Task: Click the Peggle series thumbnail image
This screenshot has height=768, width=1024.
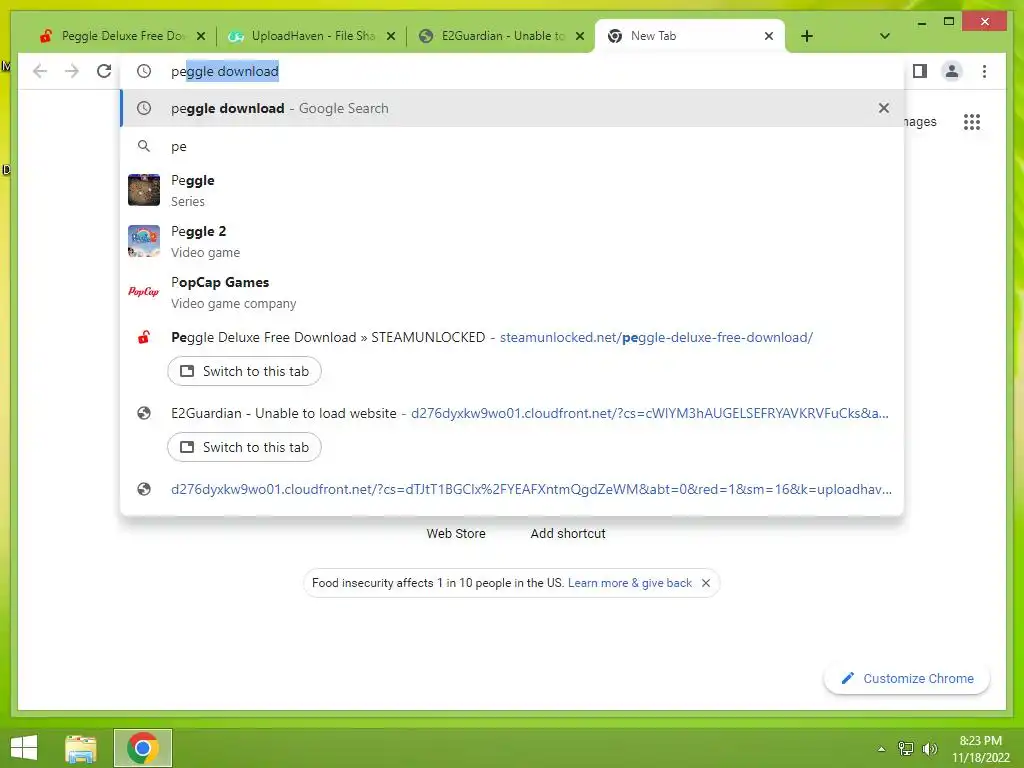Action: pos(144,190)
